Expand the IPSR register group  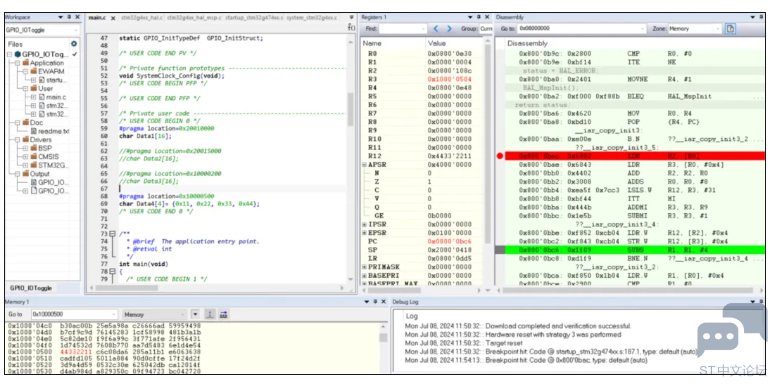[x=365, y=224]
